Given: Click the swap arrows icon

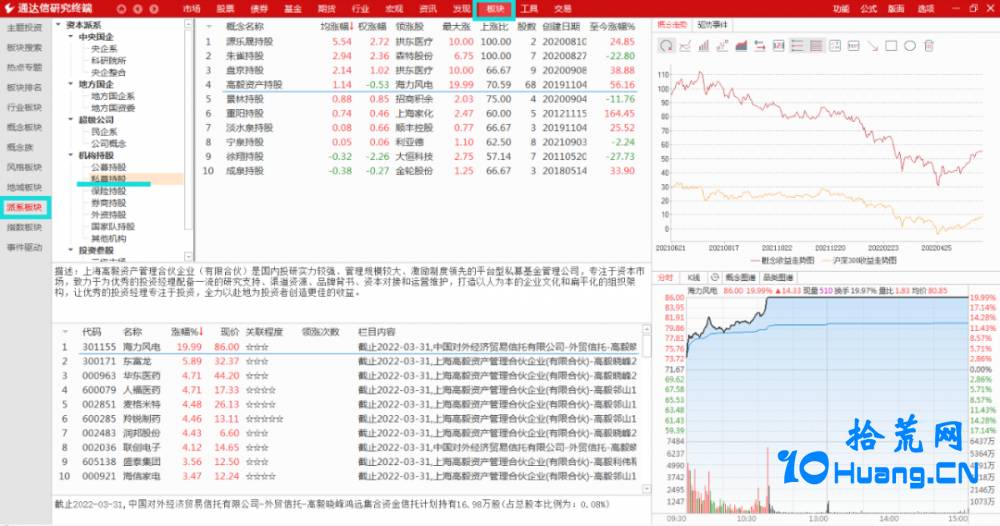Looking at the screenshot, I should click(x=760, y=46).
